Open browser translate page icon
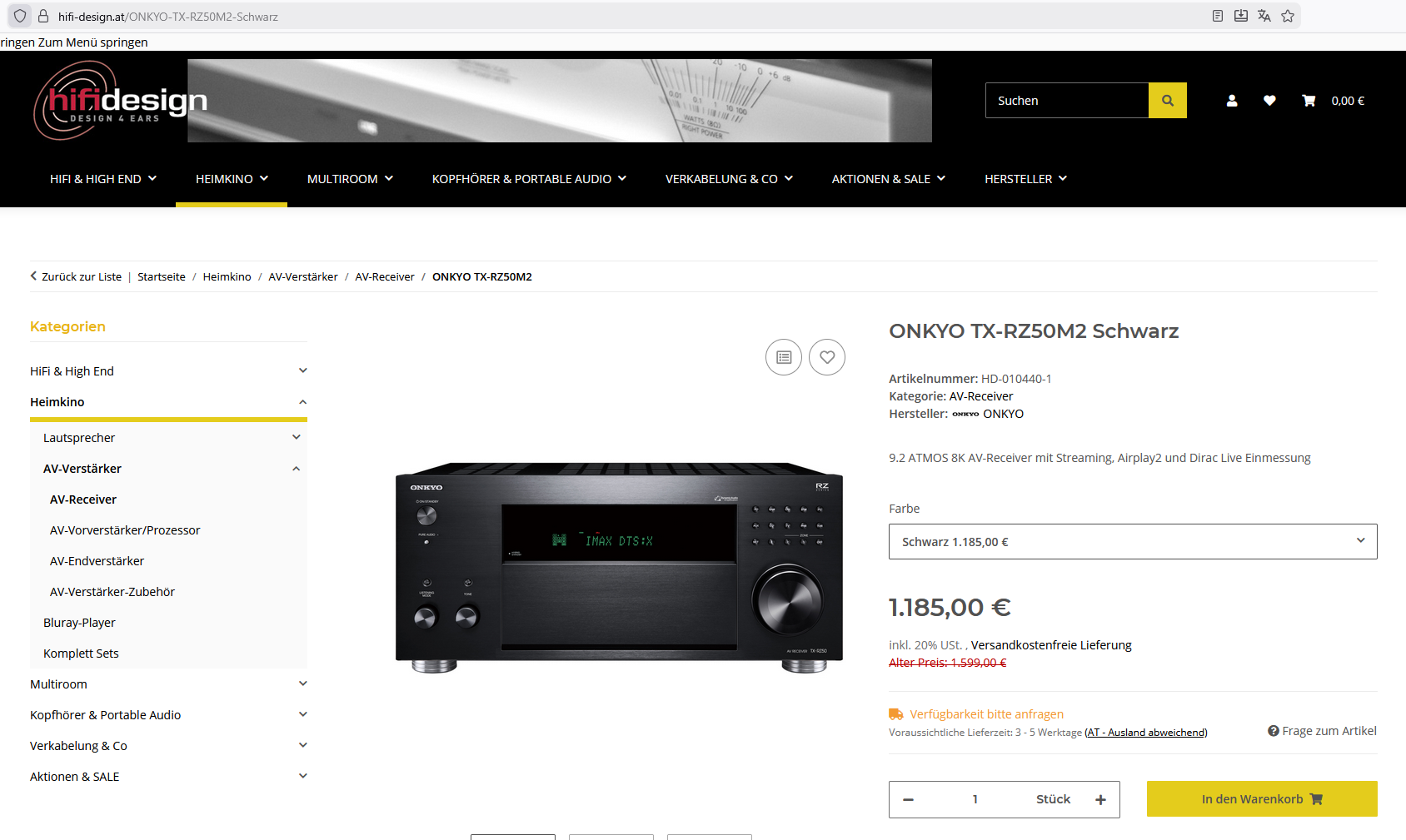Image resolution: width=1406 pixels, height=840 pixels. pos(1264,16)
